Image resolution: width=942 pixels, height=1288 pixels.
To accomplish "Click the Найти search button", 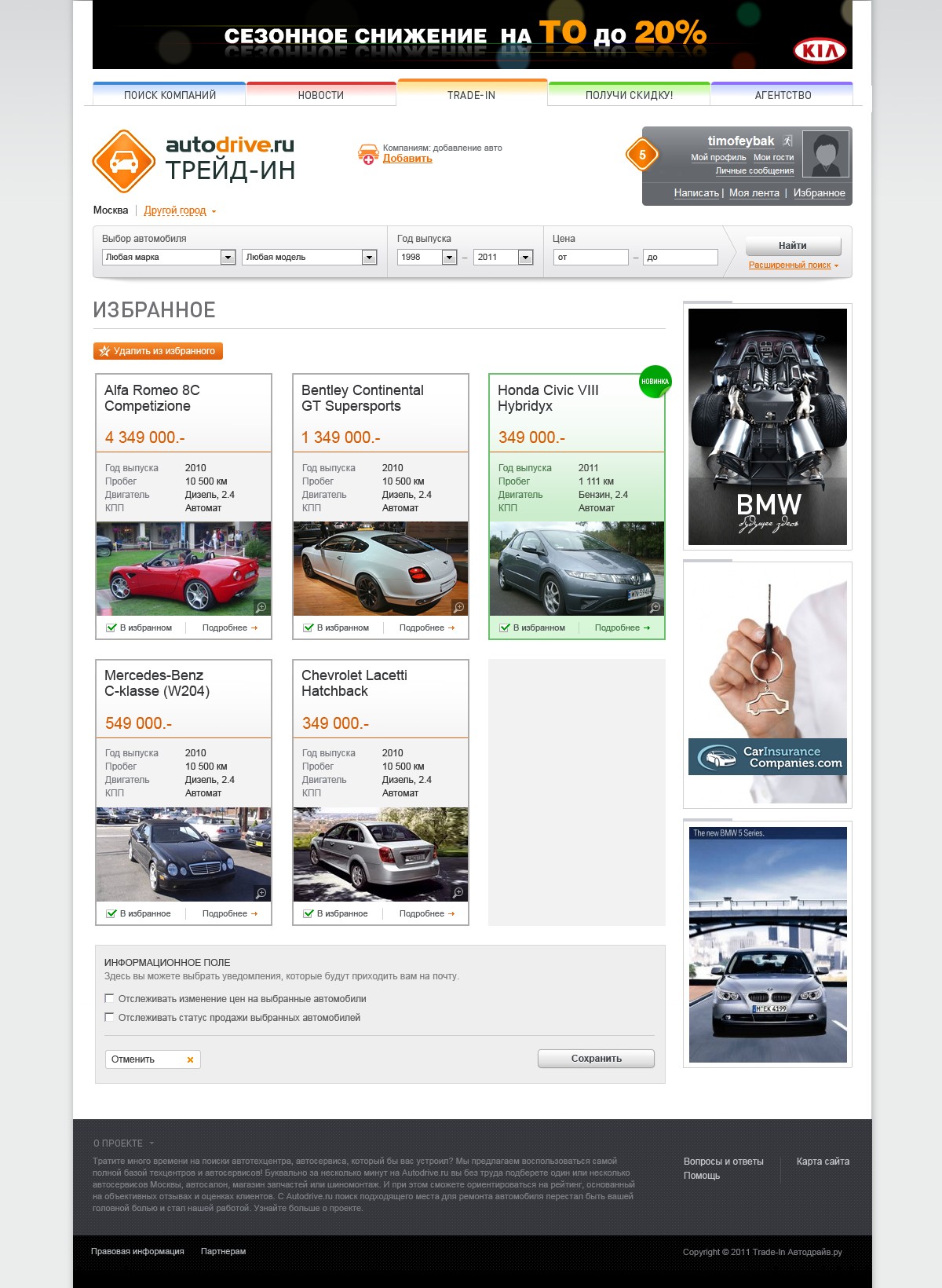I will click(793, 246).
